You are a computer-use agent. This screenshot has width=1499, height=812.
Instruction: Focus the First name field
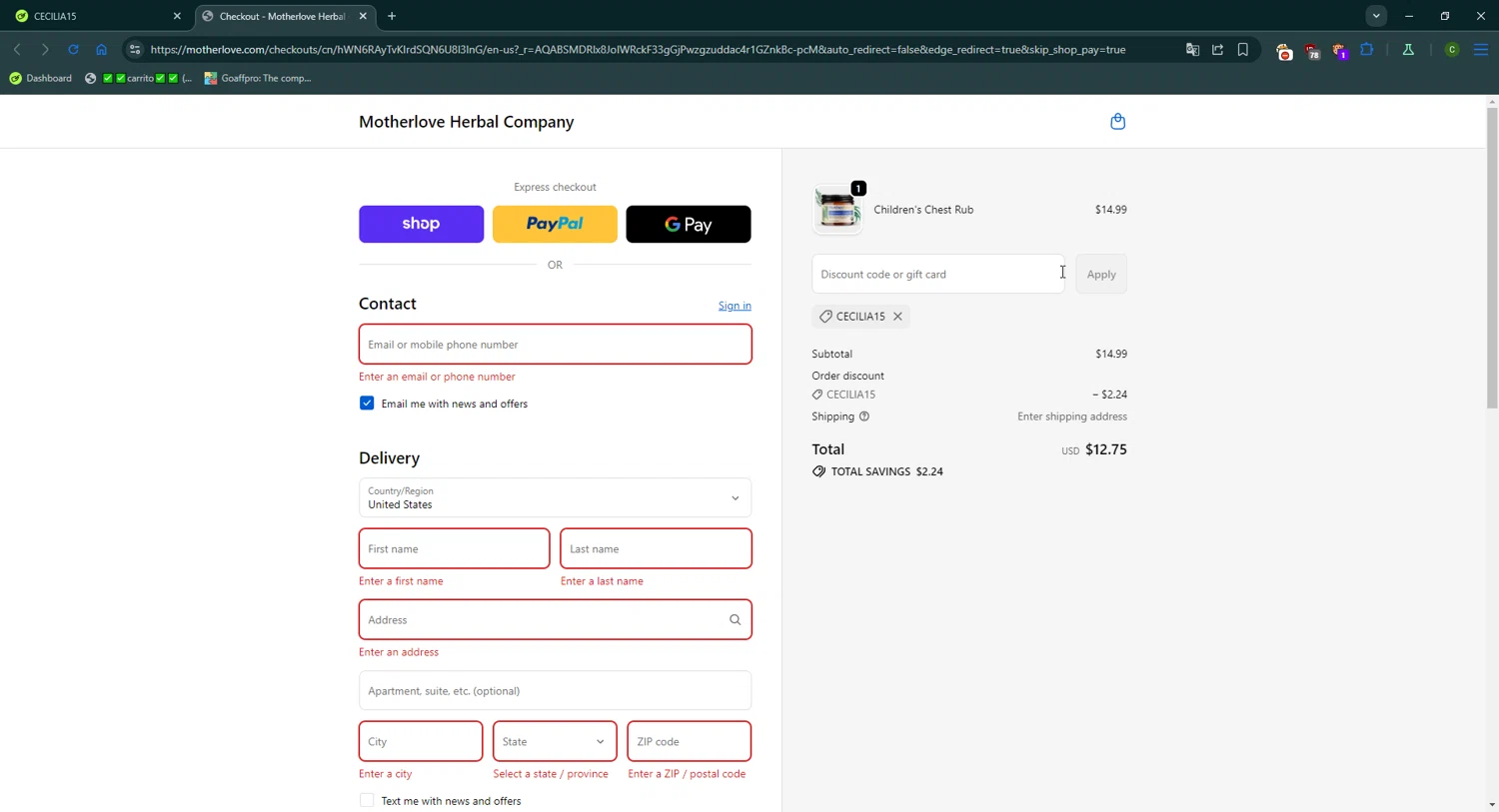(454, 549)
